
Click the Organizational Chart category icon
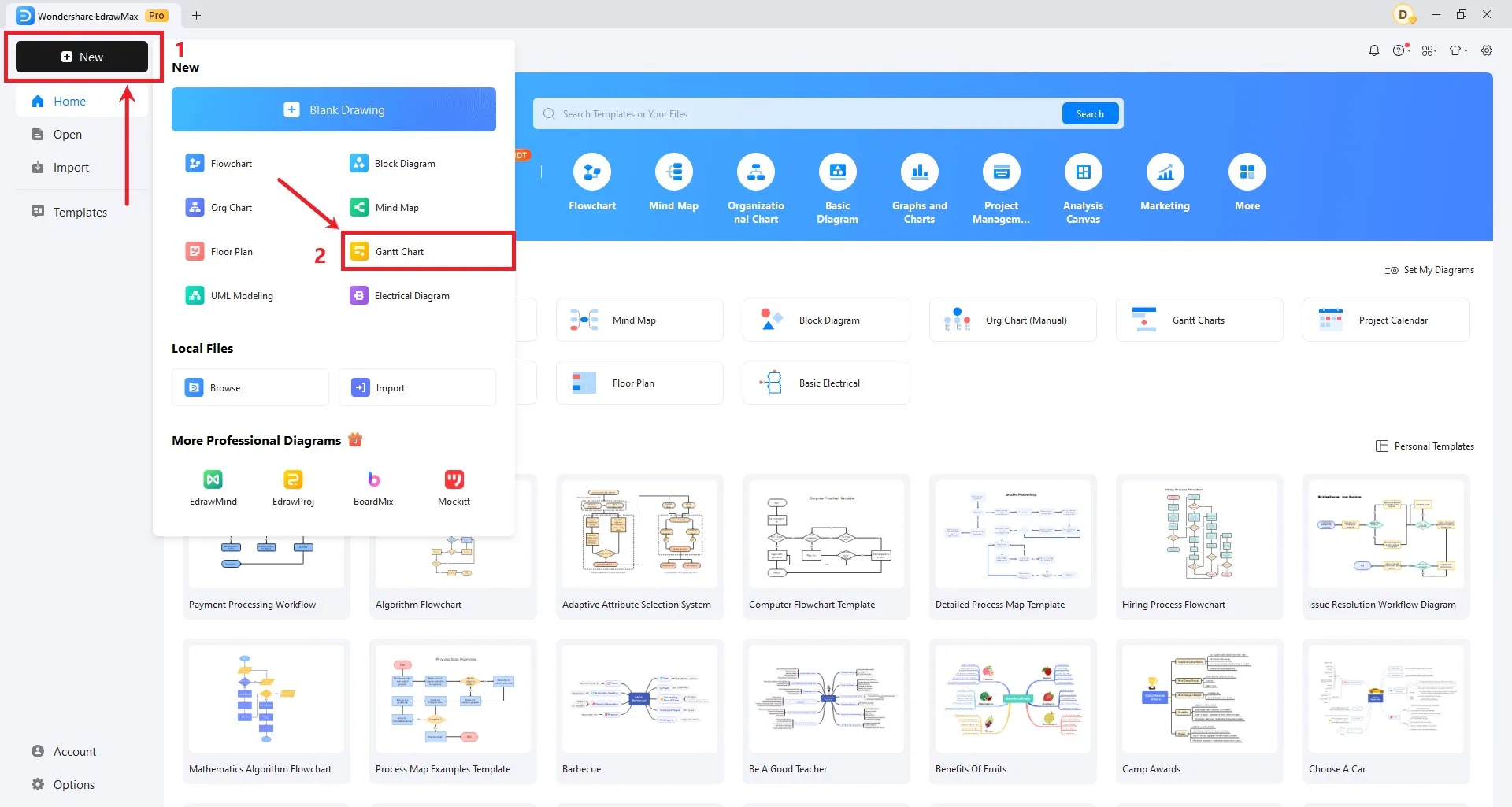pos(755,172)
